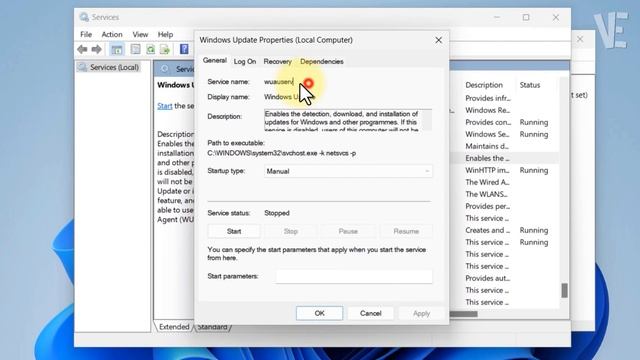This screenshot has height=360, width=640.
Task: Click the Start link in Services extended pane
Action: coord(164,106)
